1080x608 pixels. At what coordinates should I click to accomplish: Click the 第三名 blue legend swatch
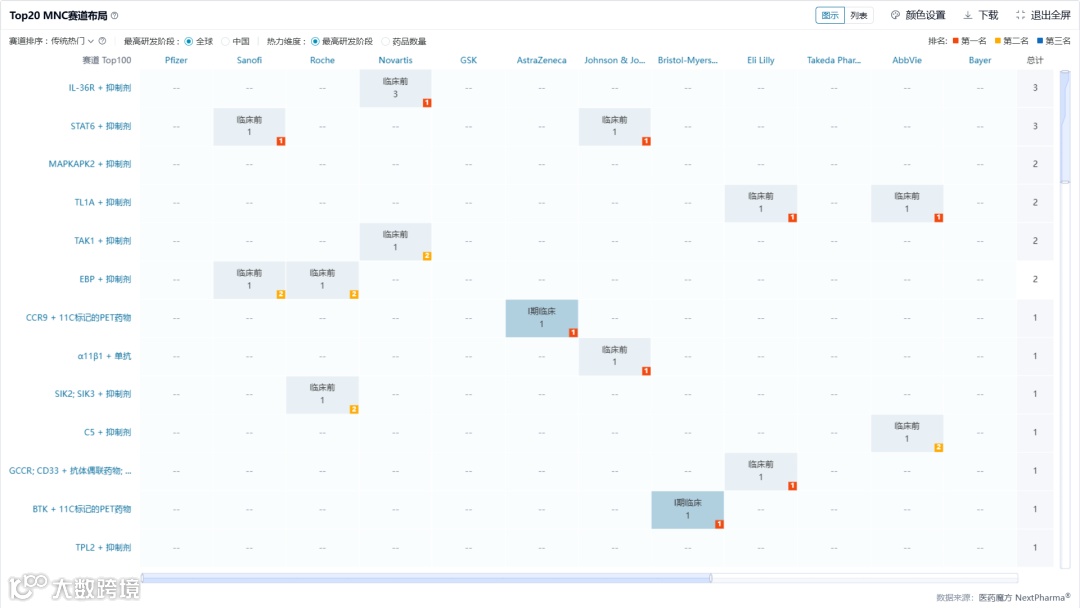(1040, 41)
